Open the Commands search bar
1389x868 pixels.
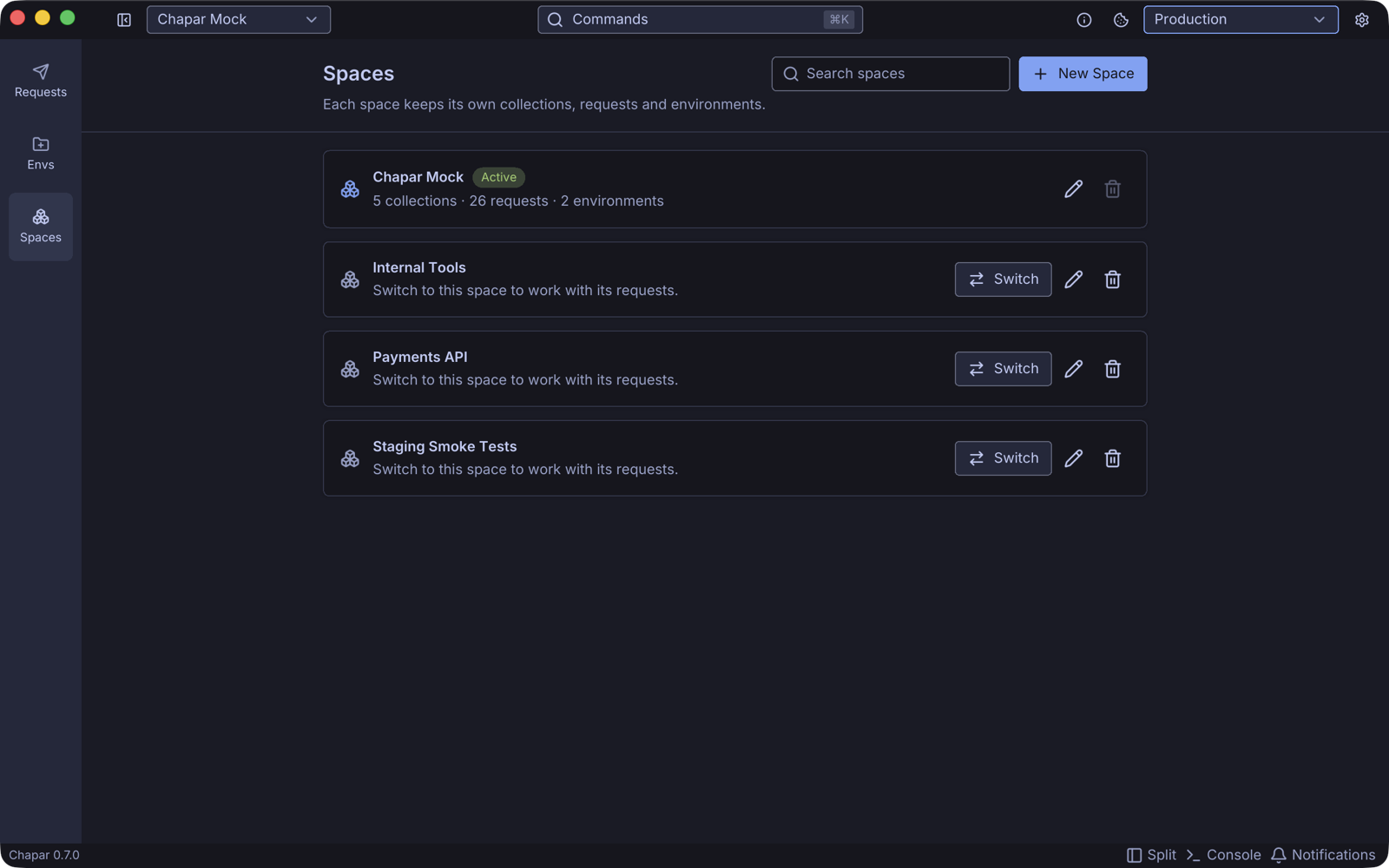tap(700, 20)
